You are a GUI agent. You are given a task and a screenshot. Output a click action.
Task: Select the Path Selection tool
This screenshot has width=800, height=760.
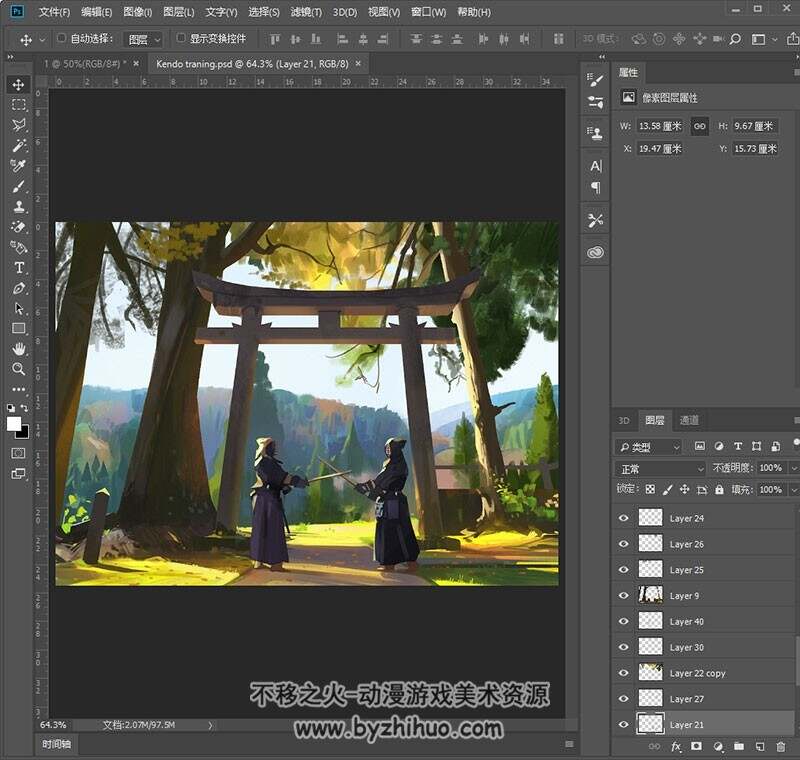click(x=19, y=309)
